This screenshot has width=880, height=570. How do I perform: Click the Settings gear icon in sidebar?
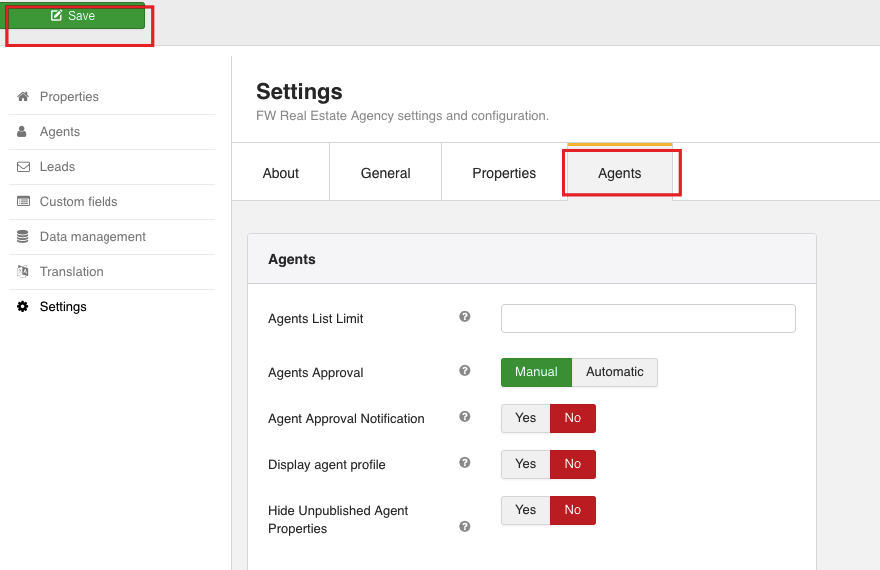tap(23, 307)
